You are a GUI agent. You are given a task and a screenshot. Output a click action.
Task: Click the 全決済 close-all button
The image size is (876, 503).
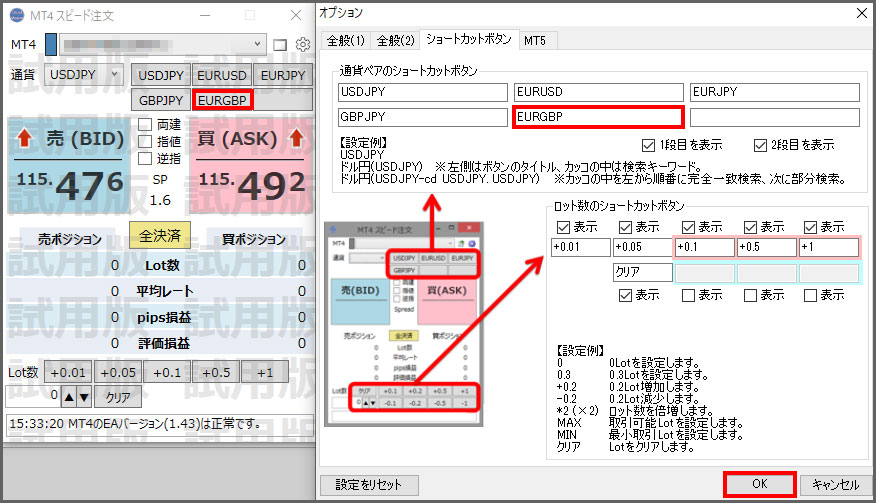click(160, 235)
